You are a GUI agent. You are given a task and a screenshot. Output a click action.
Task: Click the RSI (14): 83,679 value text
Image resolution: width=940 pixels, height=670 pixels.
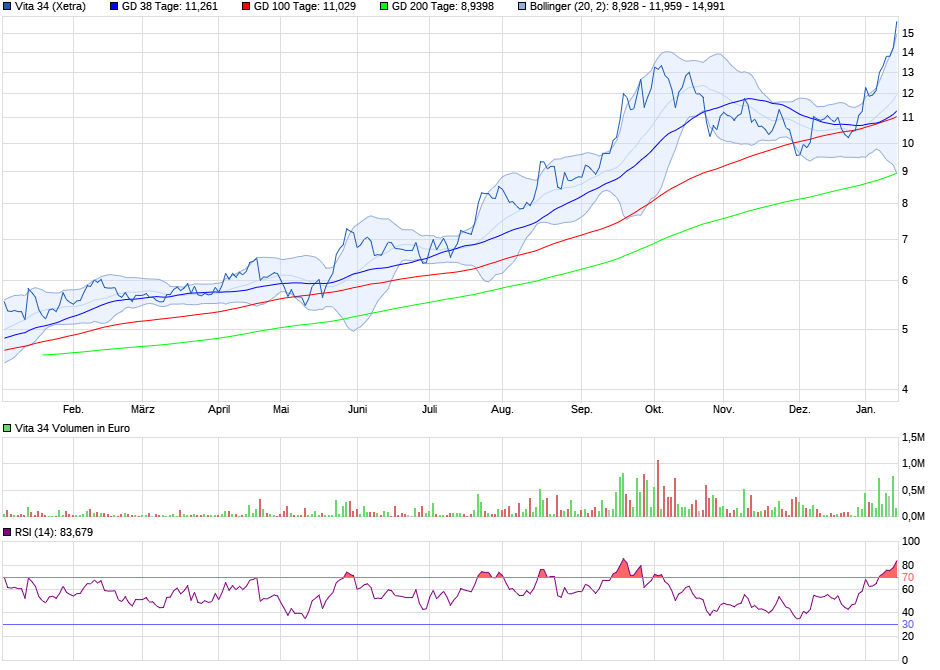point(55,533)
